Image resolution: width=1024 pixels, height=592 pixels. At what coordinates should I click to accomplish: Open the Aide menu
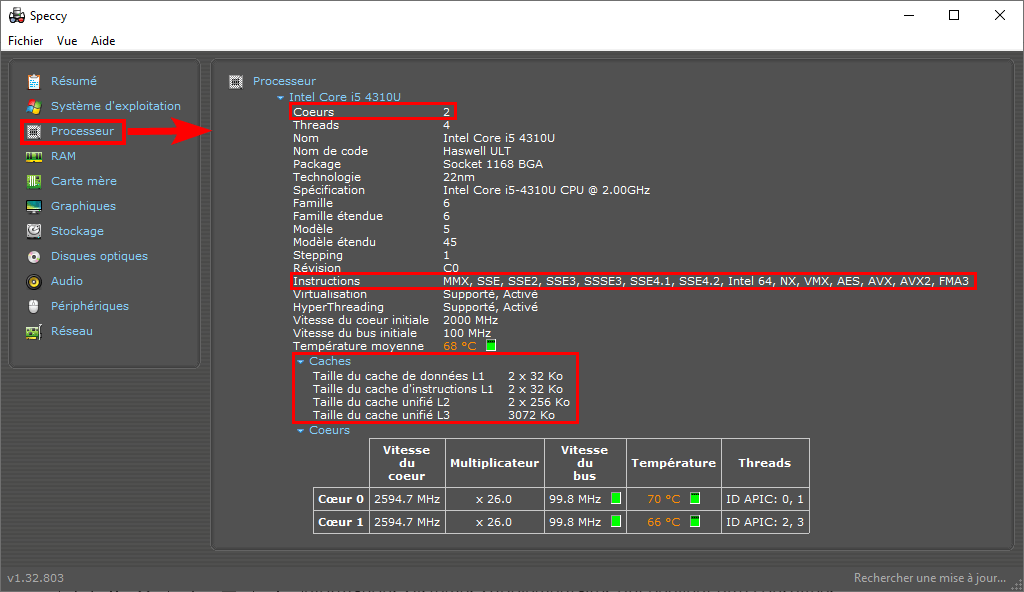[x=103, y=41]
